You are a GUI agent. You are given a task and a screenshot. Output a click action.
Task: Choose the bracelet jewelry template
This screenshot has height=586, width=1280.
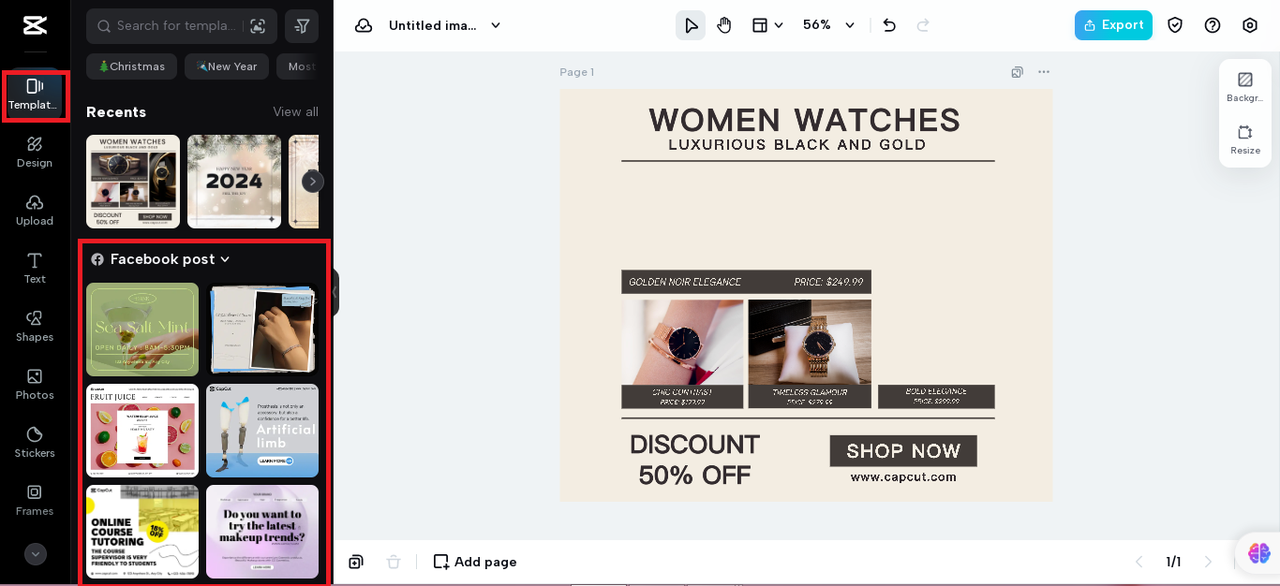[x=262, y=329]
